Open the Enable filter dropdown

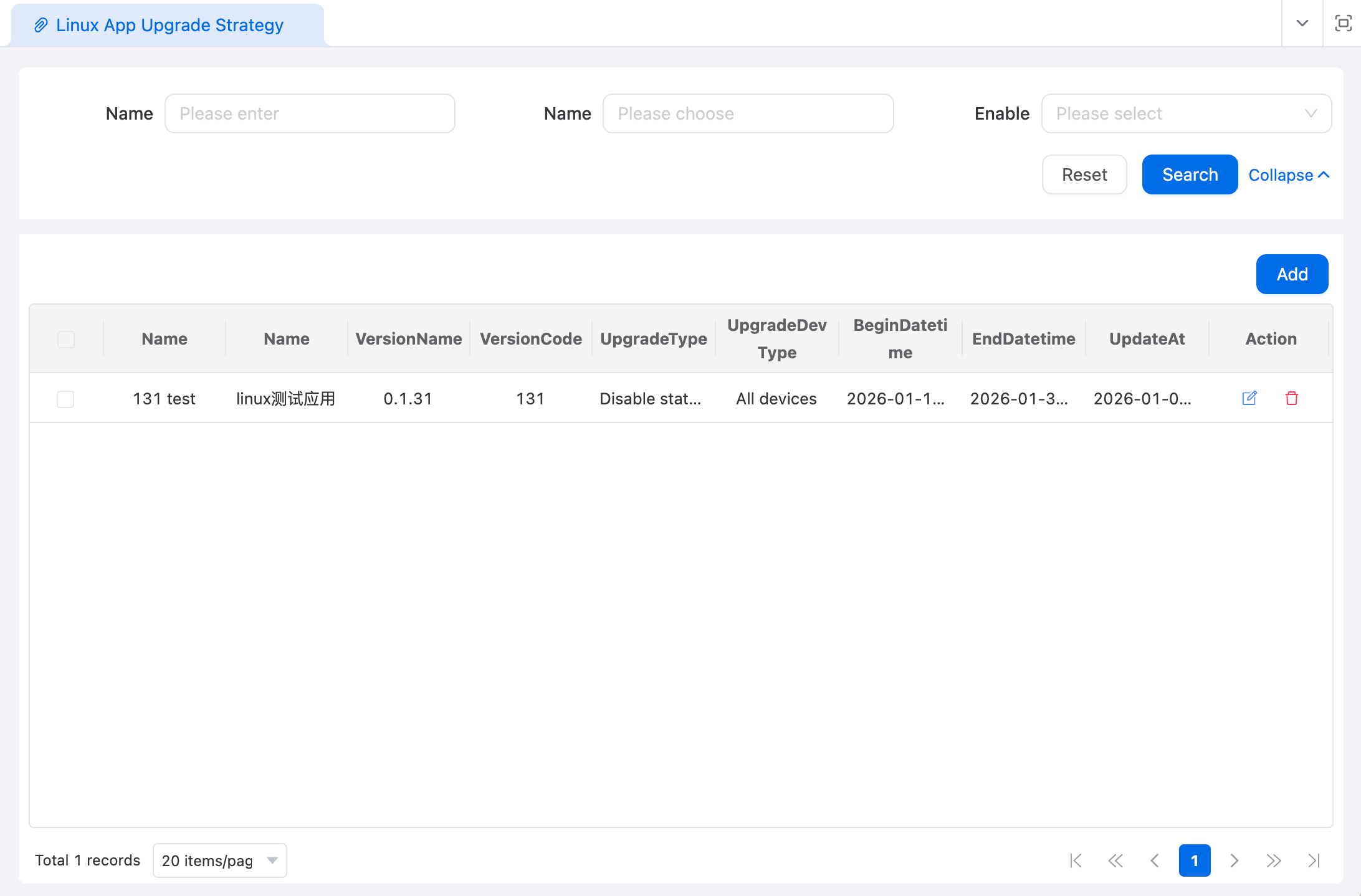1186,113
